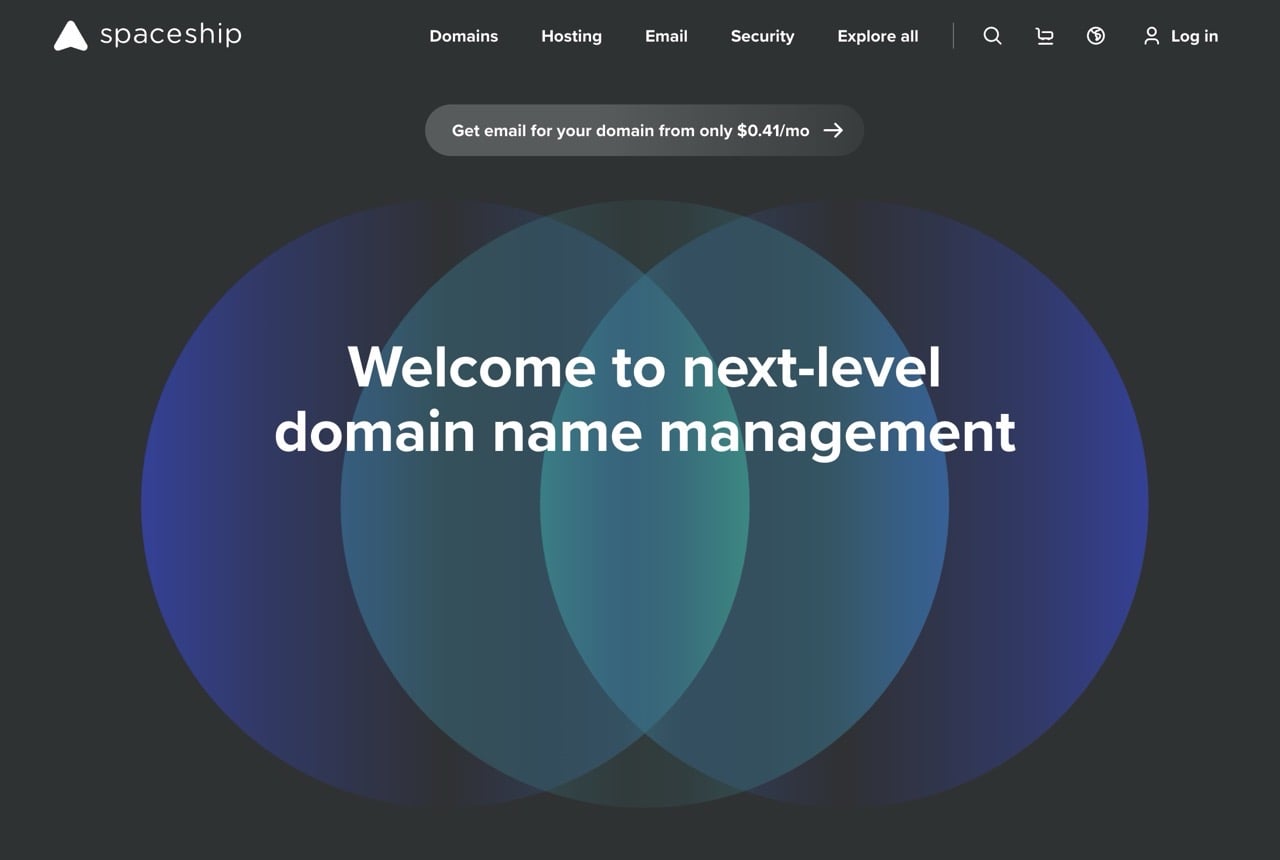The image size is (1280, 860).
Task: Click the arrow in the email promo banner
Action: (x=833, y=130)
